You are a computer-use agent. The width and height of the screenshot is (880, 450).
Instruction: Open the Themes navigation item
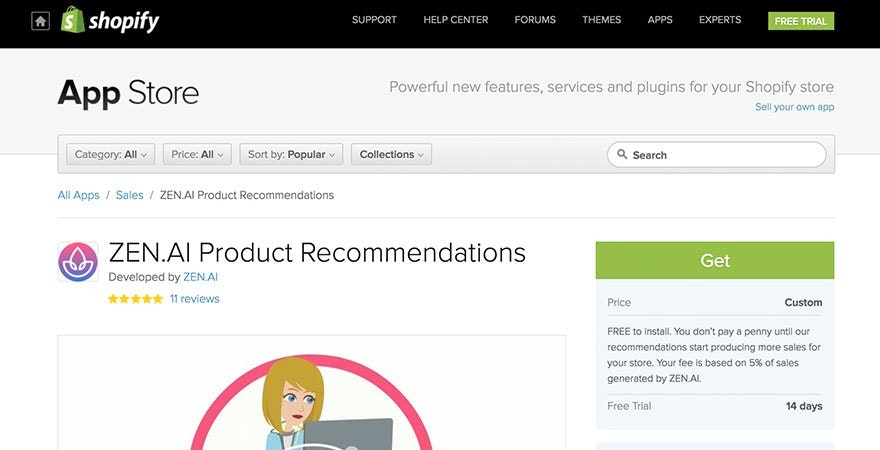601,20
